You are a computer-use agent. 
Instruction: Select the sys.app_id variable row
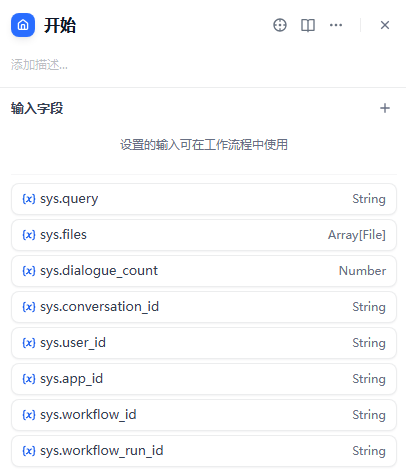(x=204, y=379)
